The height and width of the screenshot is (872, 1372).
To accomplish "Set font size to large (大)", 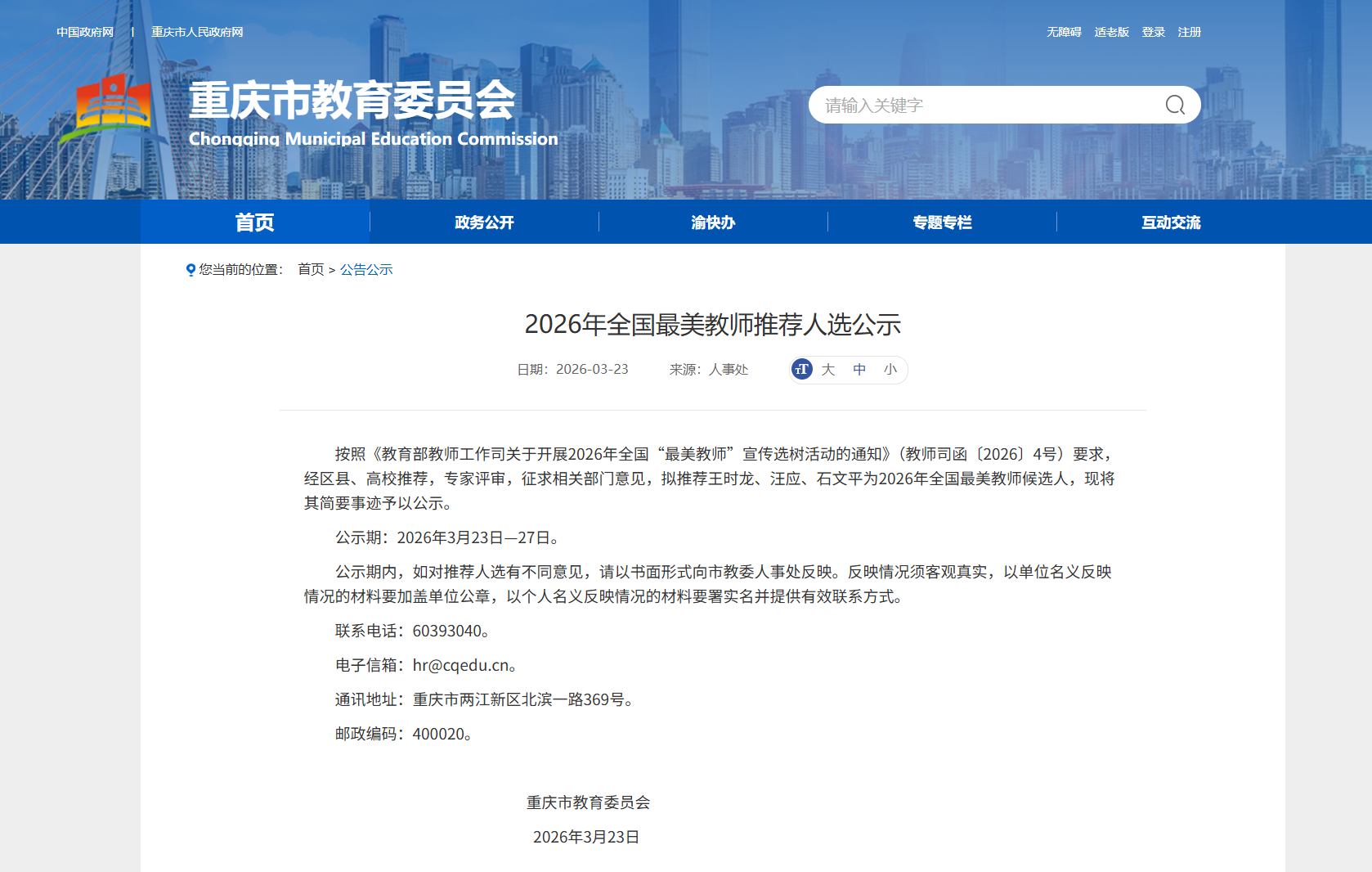I will pyautogui.click(x=828, y=370).
